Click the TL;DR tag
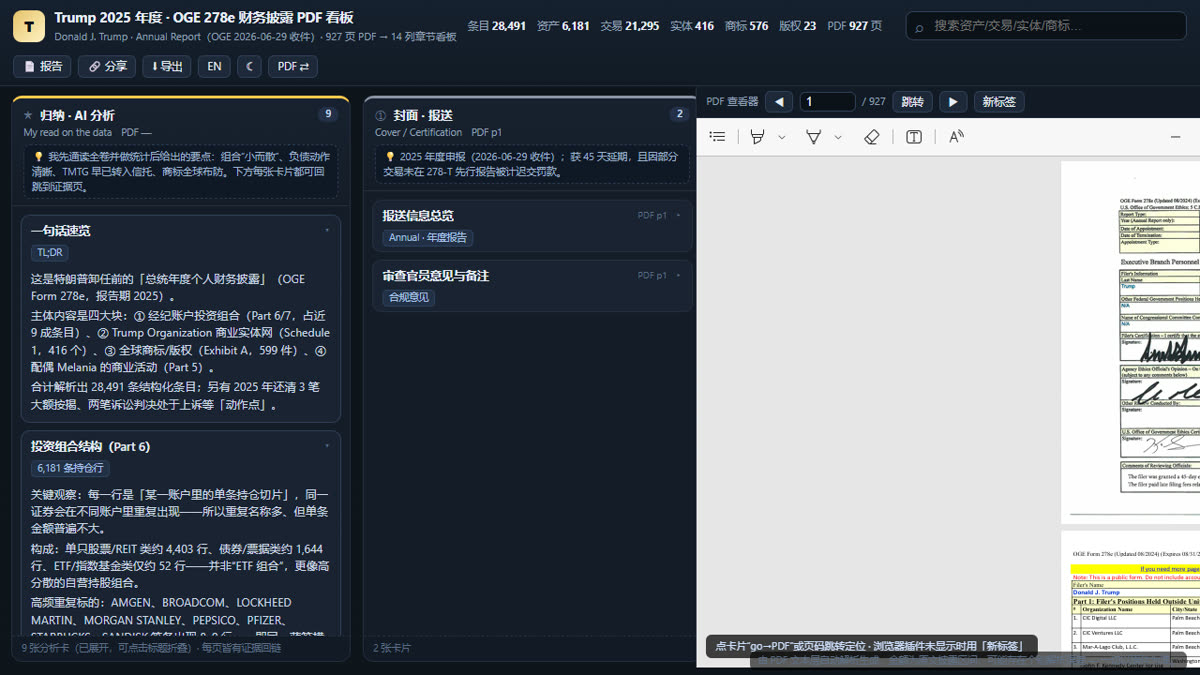This screenshot has height=675, width=1200. pos(49,253)
